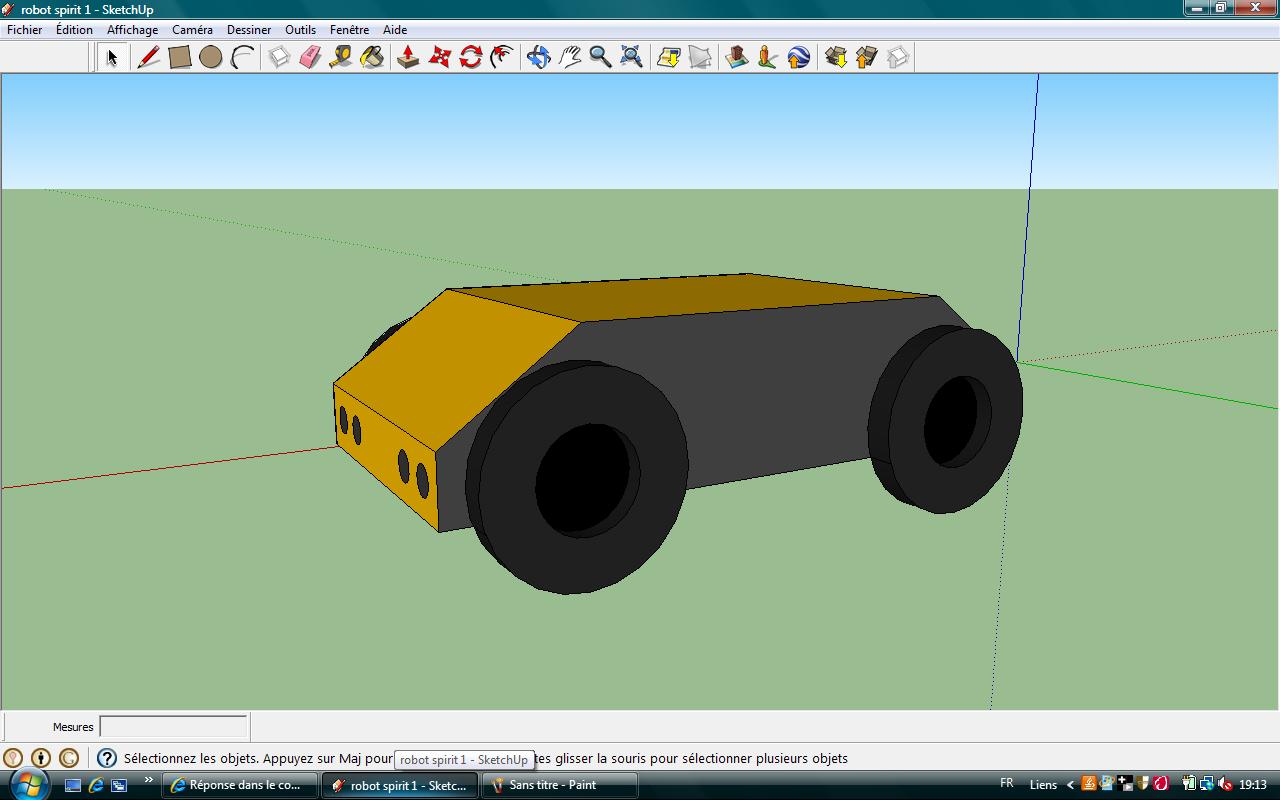Click the orange figure with arrow icon
Viewport: 1280px width, 800px height.
click(768, 57)
